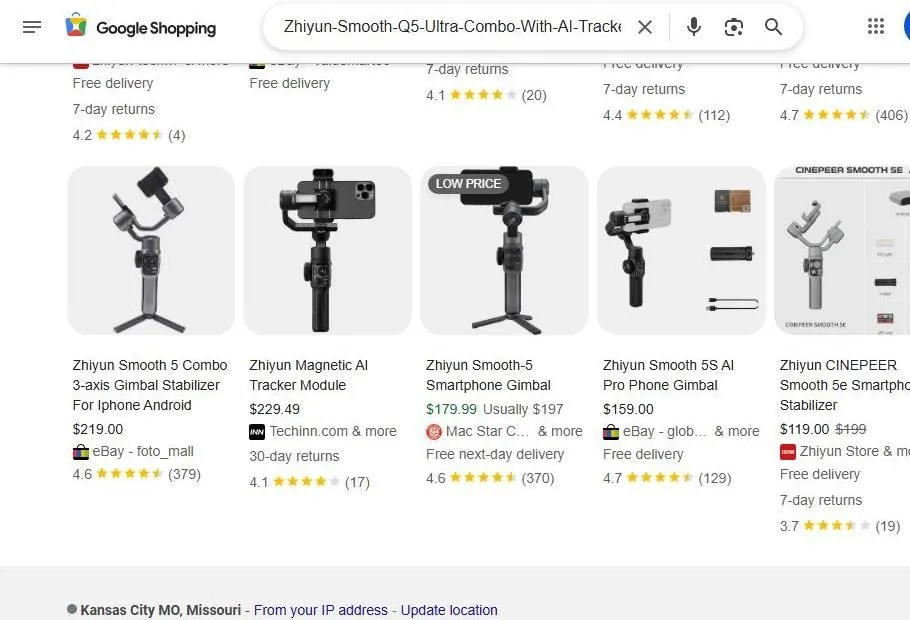
Task: Click inside the search input field
Action: tap(450, 27)
